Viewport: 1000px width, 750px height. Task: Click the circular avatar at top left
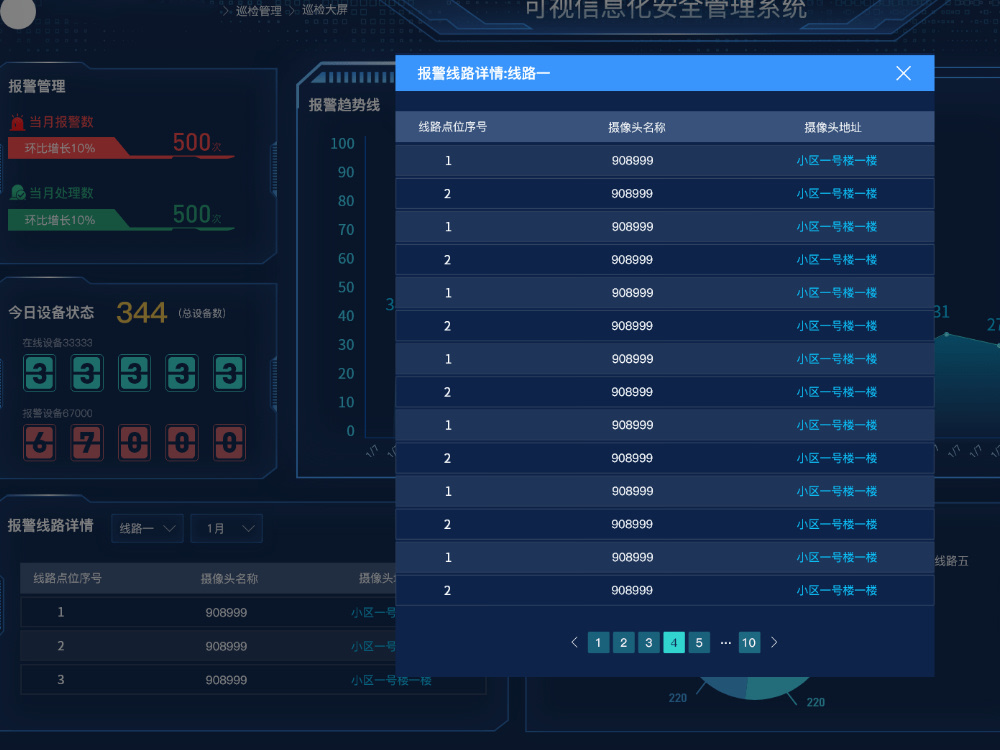pyautogui.click(x=18, y=13)
